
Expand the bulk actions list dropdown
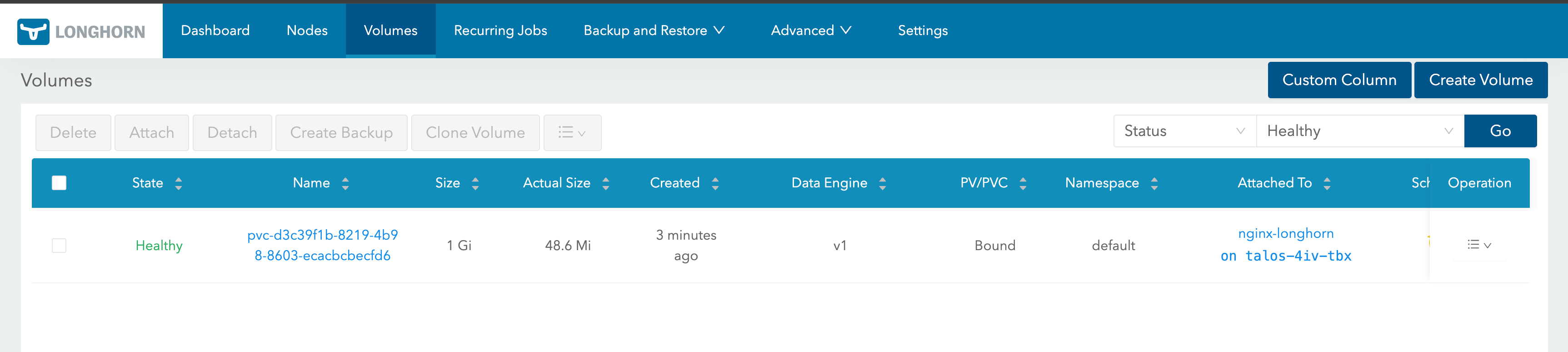pos(572,133)
